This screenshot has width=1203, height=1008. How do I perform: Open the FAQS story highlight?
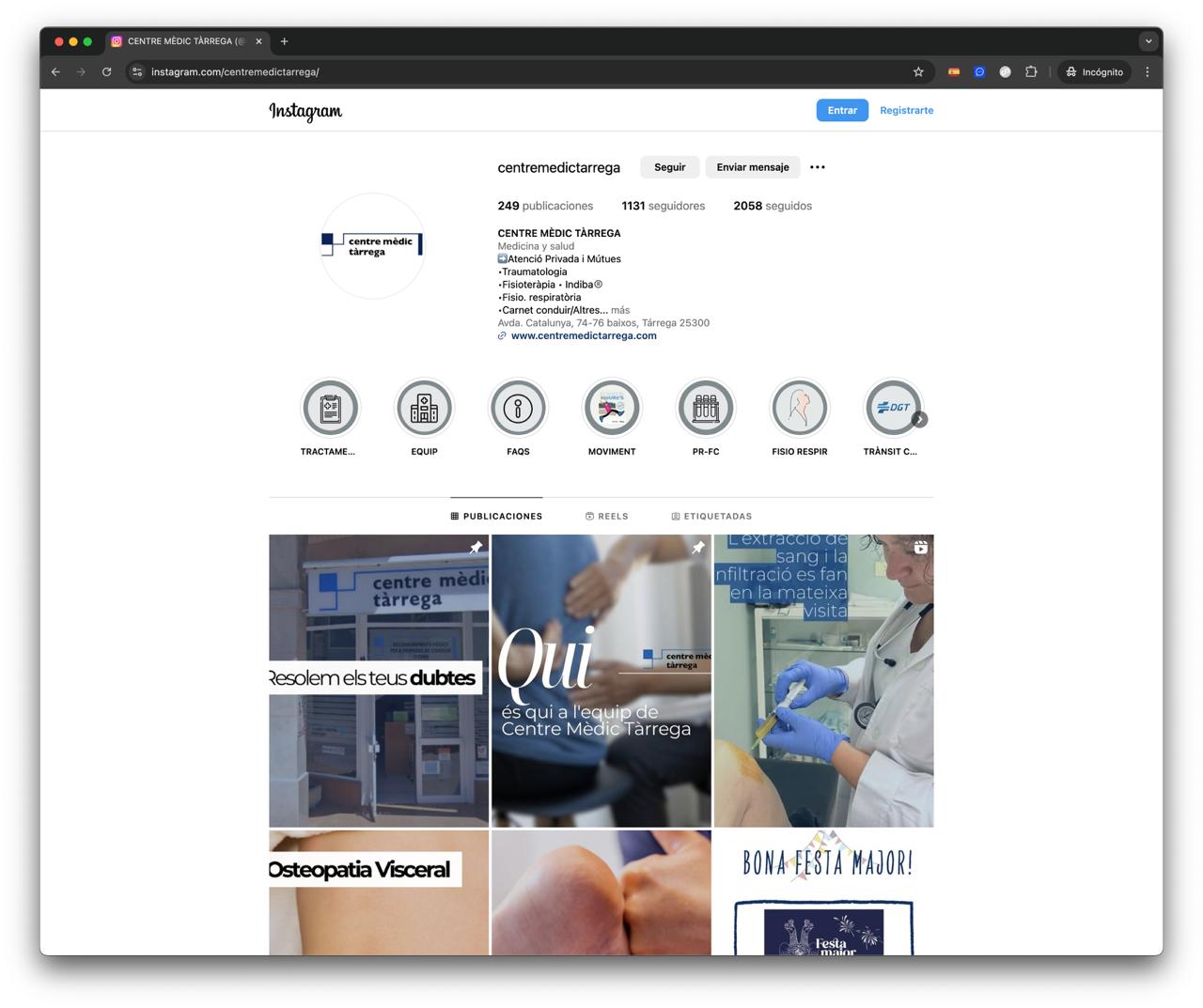(x=518, y=409)
